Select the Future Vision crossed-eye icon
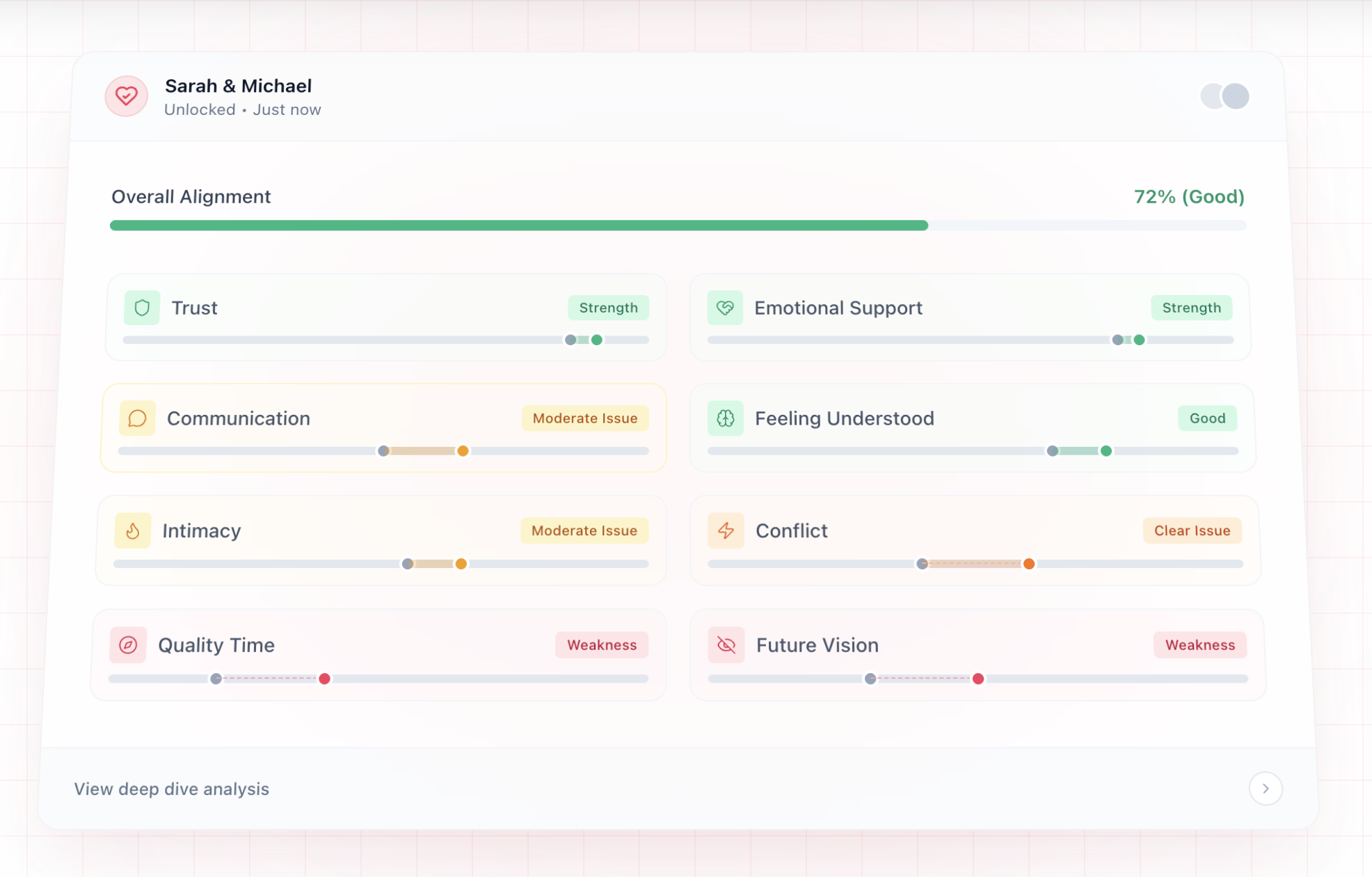1372x877 pixels. (x=726, y=645)
